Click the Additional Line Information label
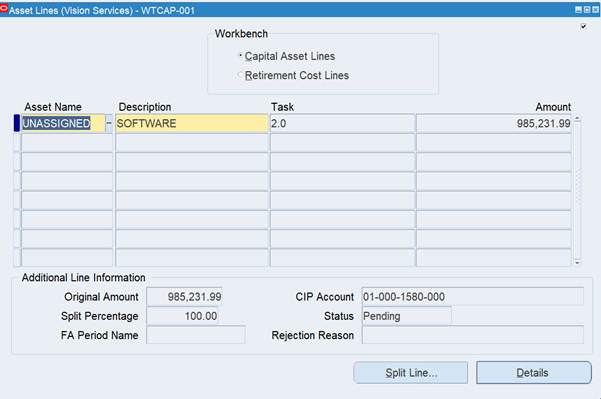The height and width of the screenshot is (399, 601). point(84,277)
